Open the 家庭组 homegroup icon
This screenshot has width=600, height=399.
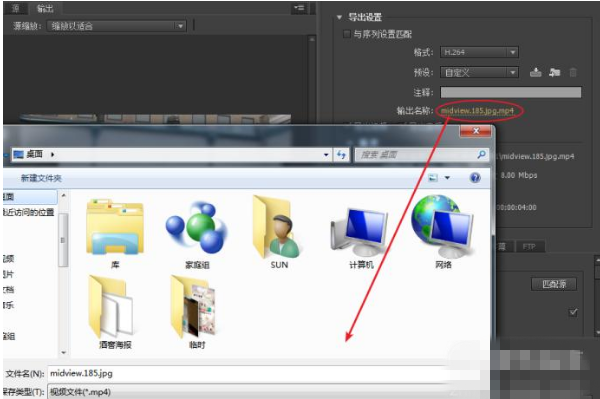click(197, 227)
